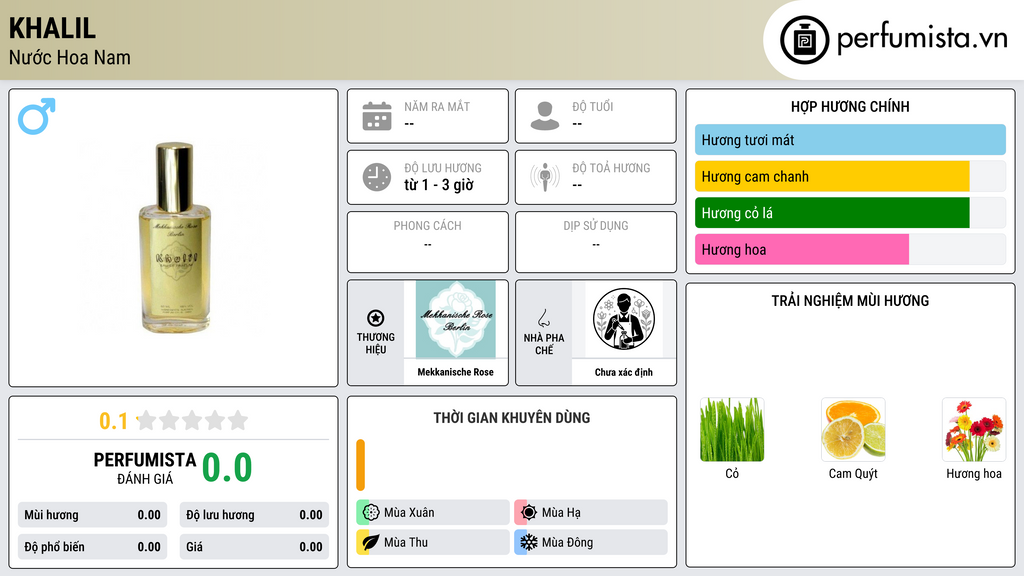Click the pink Hương hoa accord bar
This screenshot has height=576, width=1024.
coord(802,249)
